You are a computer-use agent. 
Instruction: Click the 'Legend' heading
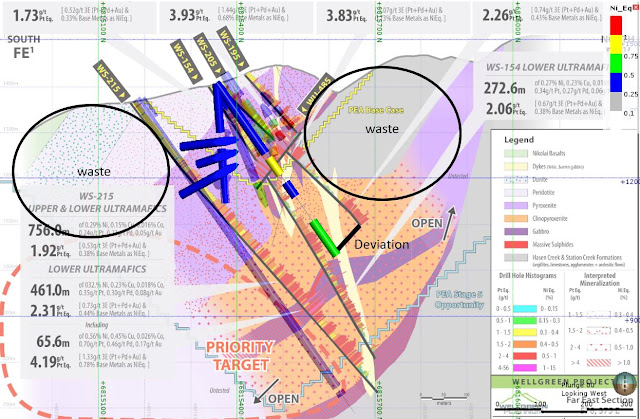[x=519, y=140]
